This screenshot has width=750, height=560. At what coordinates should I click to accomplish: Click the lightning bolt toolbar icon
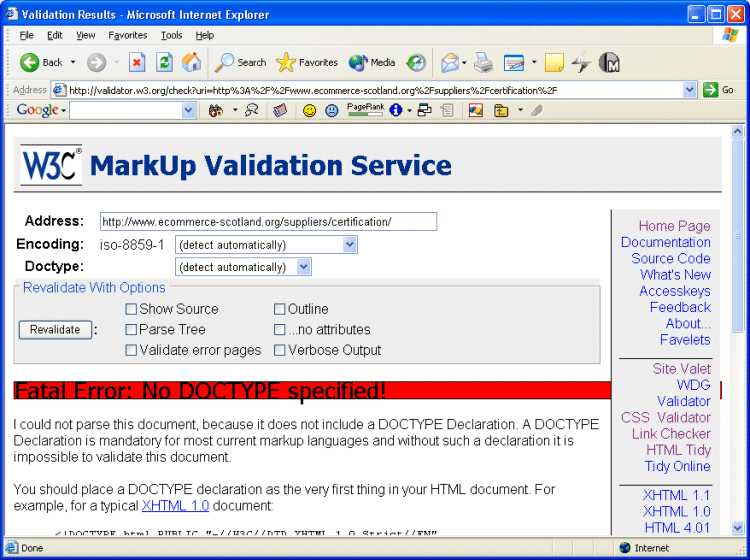(x=581, y=63)
